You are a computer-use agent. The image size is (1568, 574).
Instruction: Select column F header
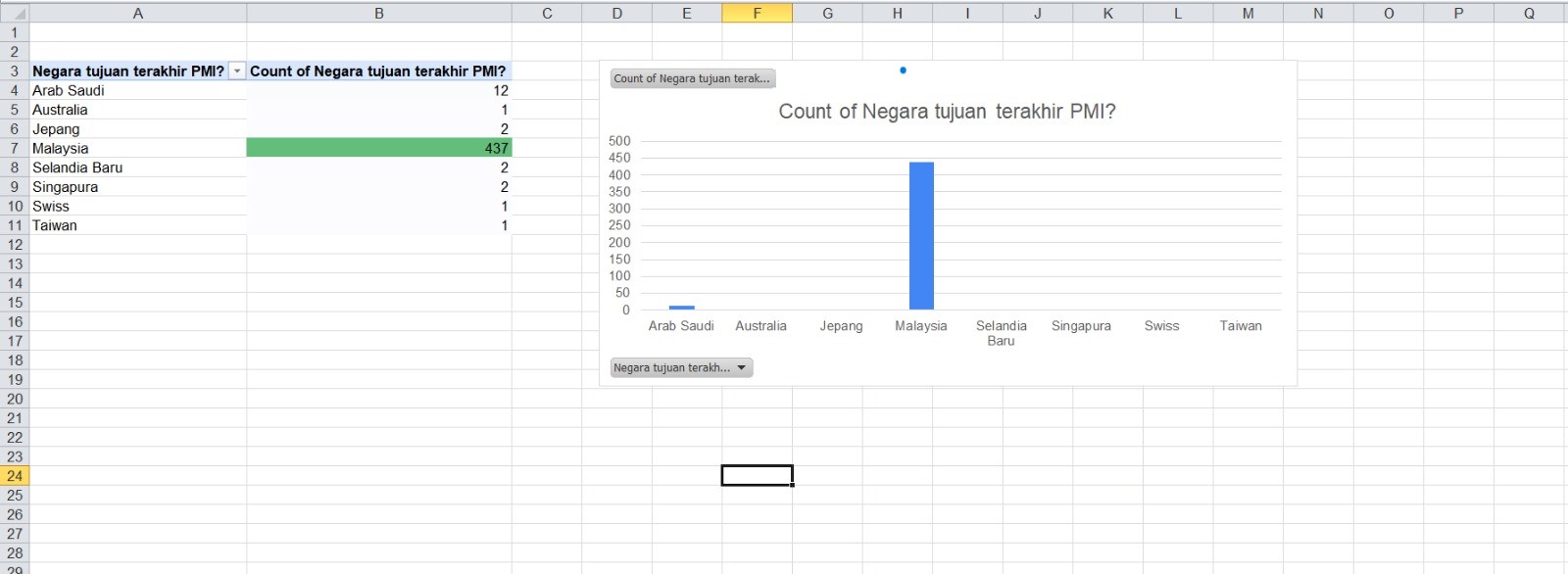coord(757,14)
